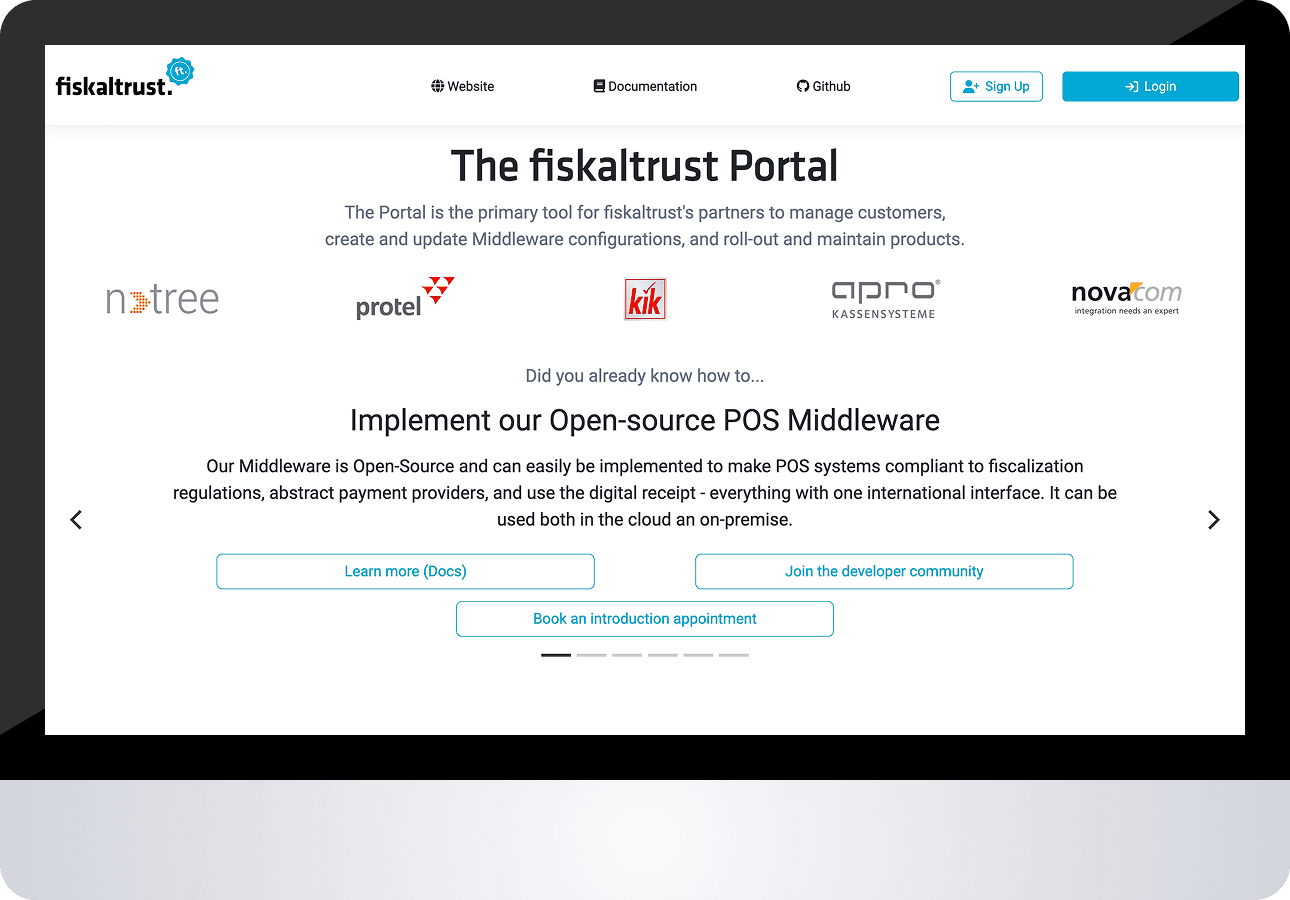Click the kik partner logo
Viewport: 1290px width, 900px height.
click(645, 299)
